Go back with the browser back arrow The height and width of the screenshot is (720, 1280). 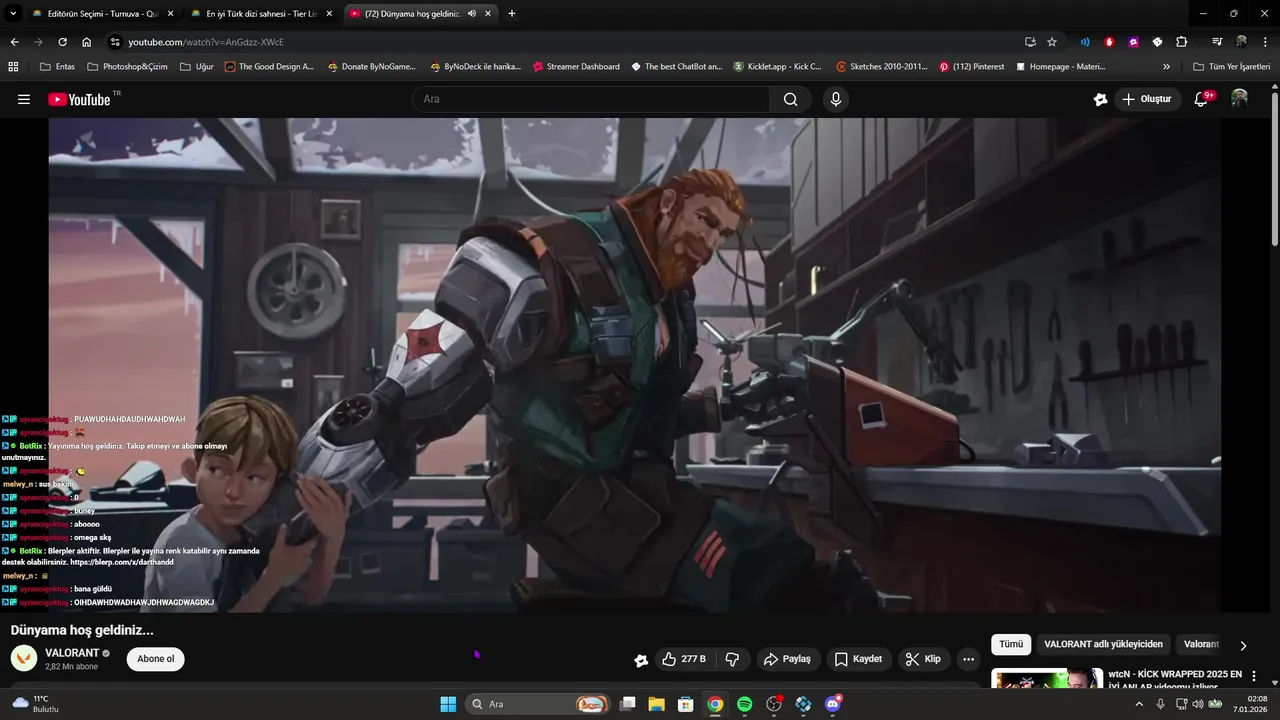14,42
